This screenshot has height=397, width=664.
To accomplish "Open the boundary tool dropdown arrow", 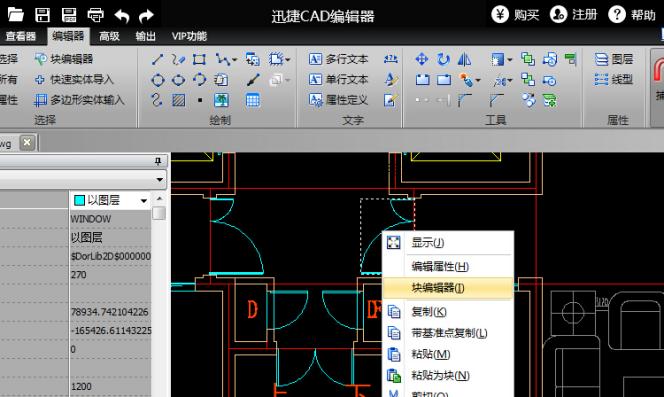I will click(288, 60).
